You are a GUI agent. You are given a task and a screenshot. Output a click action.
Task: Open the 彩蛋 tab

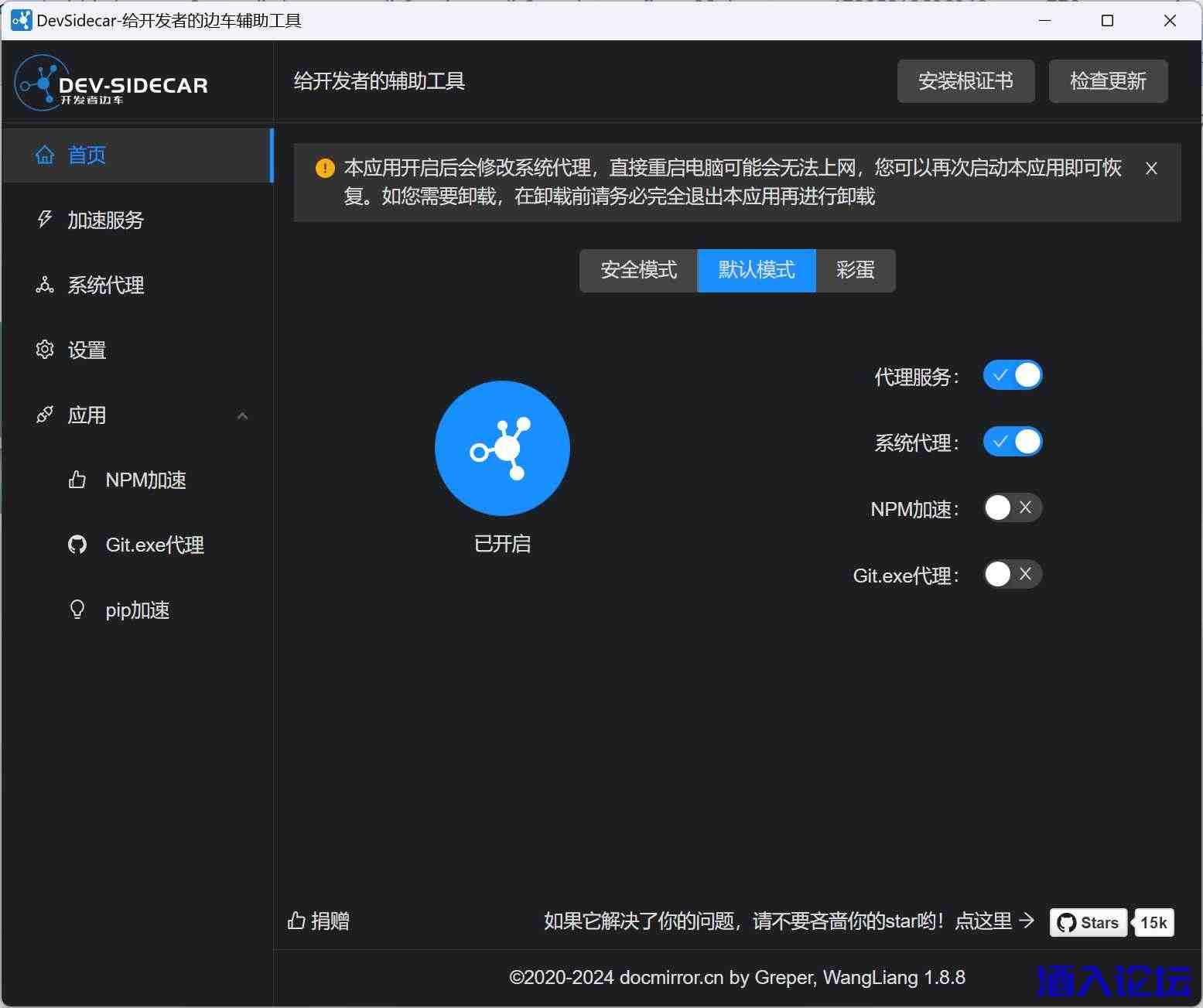point(854,271)
